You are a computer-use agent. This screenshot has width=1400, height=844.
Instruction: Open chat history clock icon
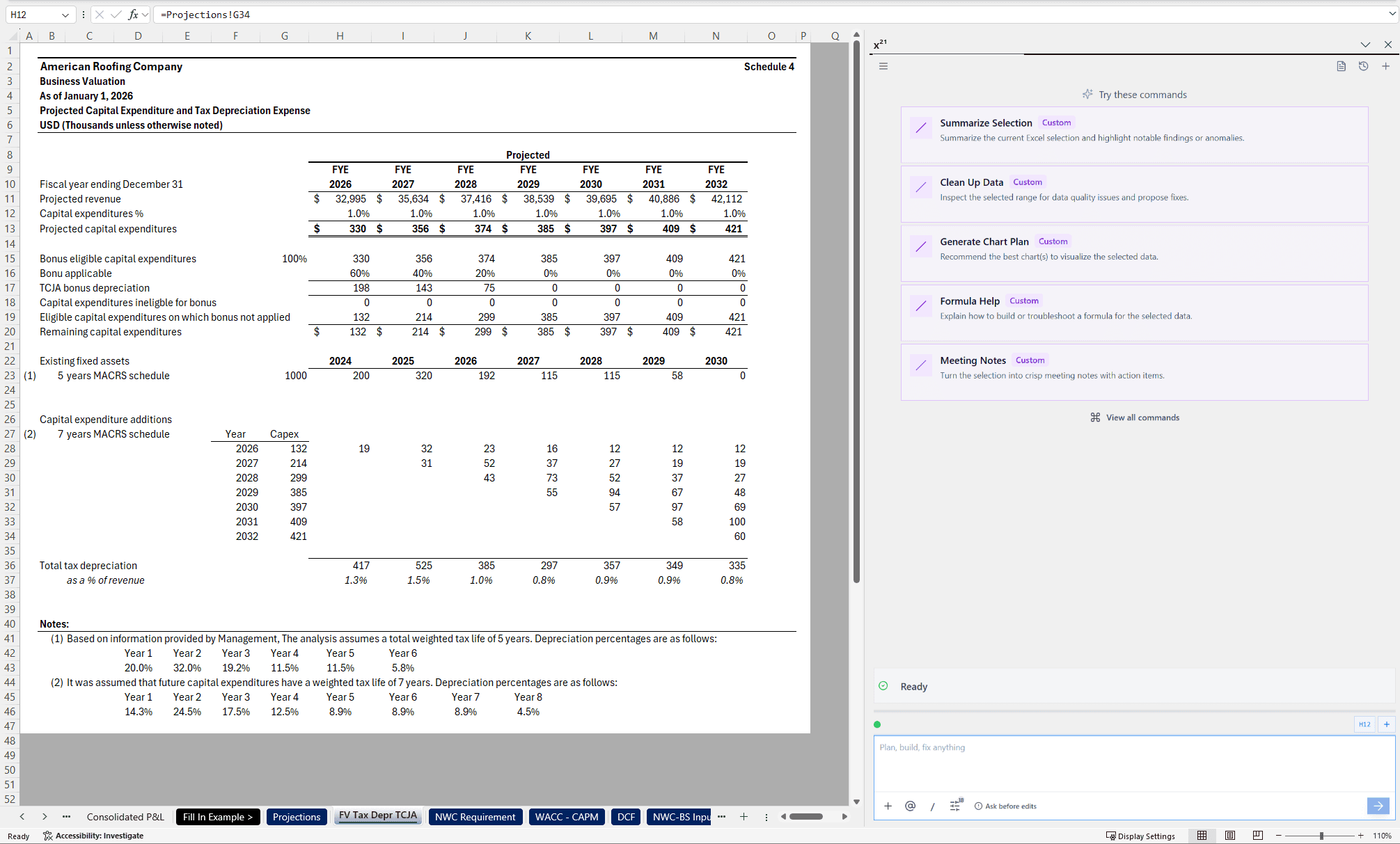tap(1363, 66)
